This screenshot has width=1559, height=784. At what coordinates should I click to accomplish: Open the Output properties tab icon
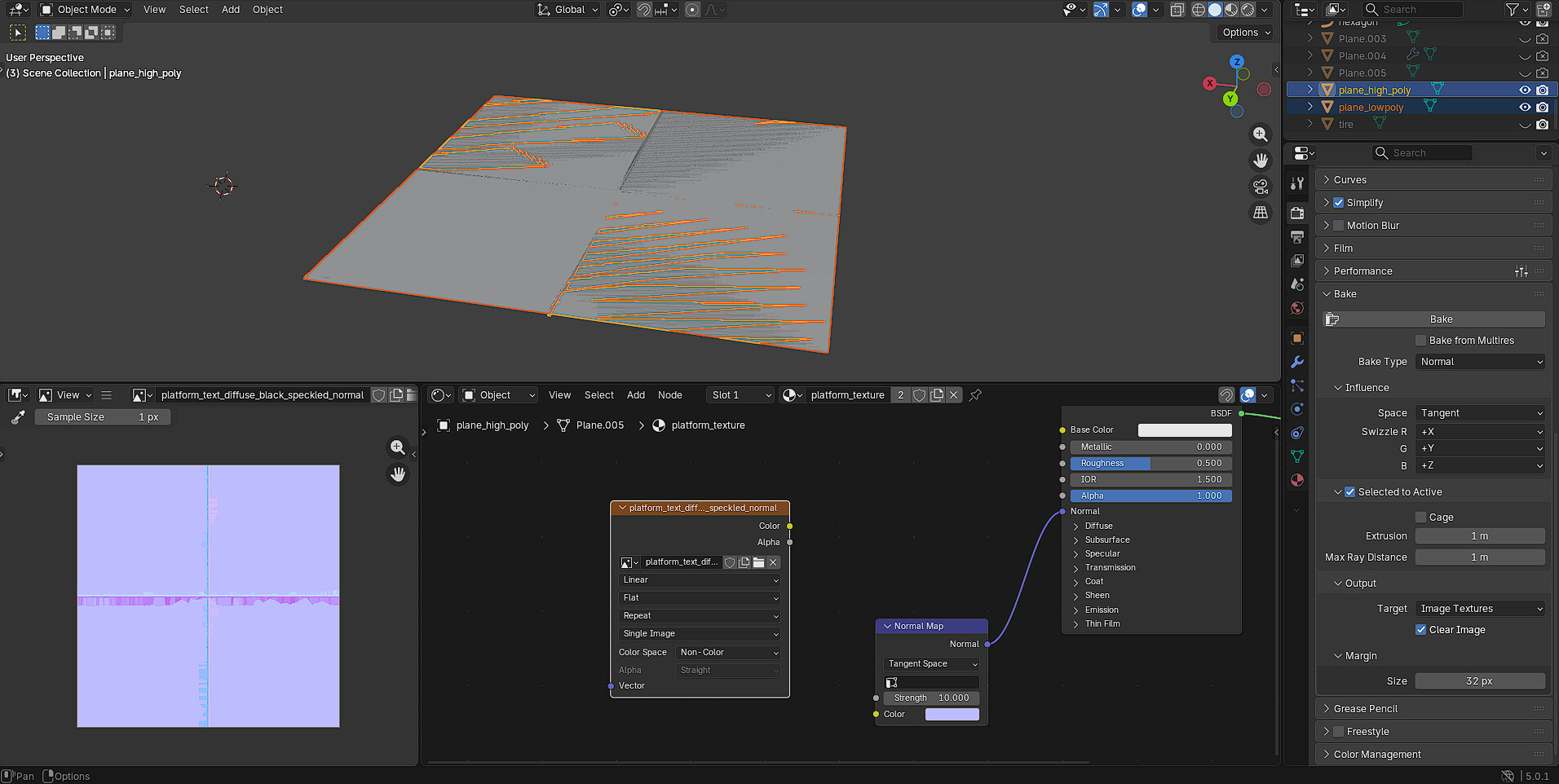point(1297,237)
